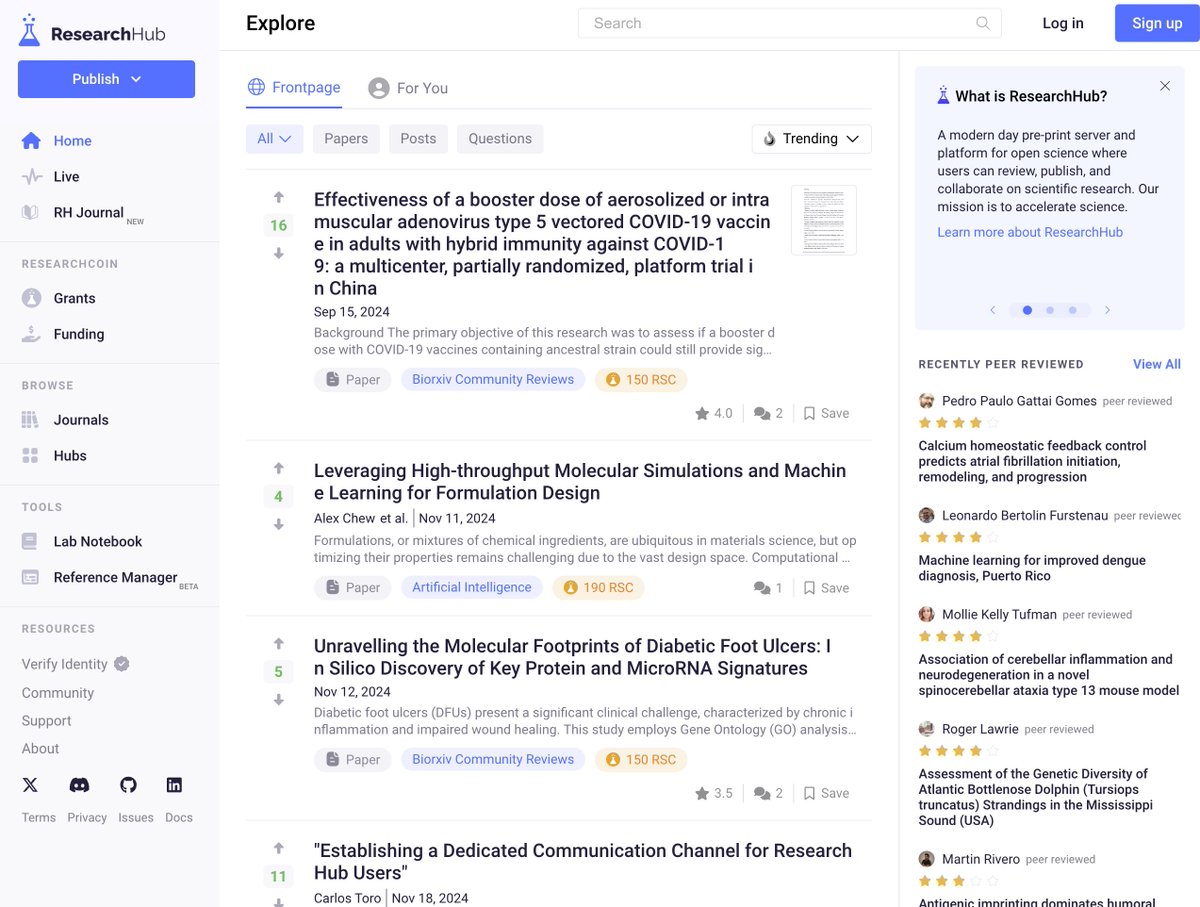The height and width of the screenshot is (907, 1200).
Task: Click the search magnifier icon
Action: [983, 23]
